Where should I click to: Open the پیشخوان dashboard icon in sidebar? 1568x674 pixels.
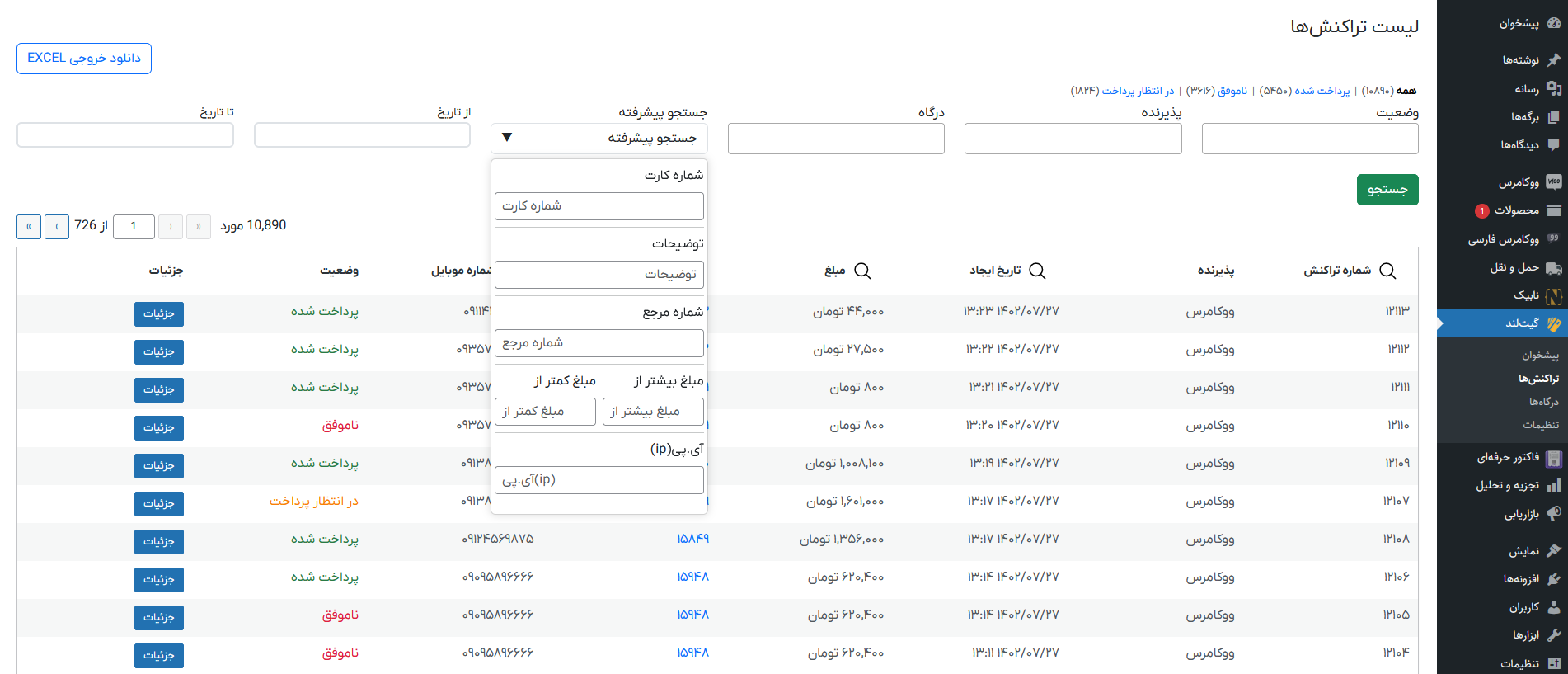click(x=1553, y=23)
